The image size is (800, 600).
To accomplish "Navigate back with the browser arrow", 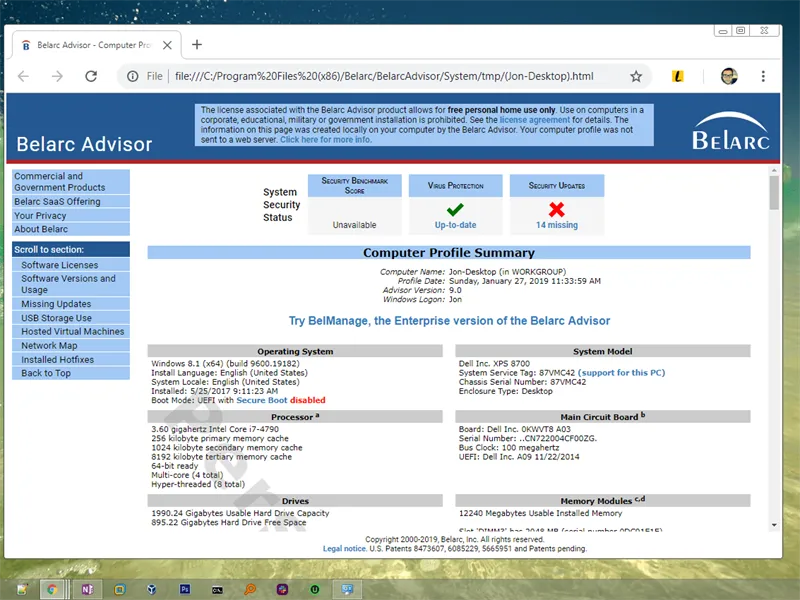I will click(x=23, y=76).
